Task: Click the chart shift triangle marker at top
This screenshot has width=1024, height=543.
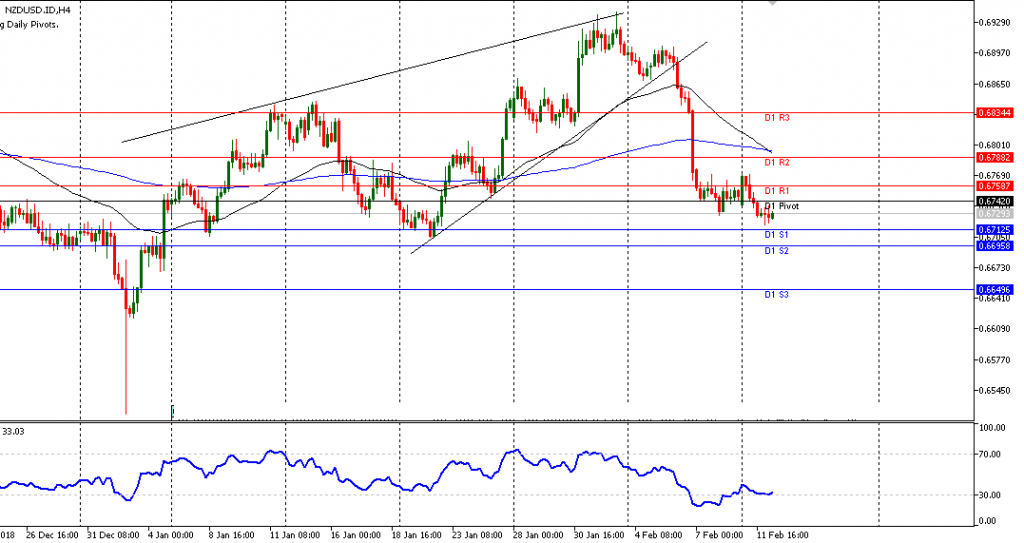Action: [x=772, y=4]
